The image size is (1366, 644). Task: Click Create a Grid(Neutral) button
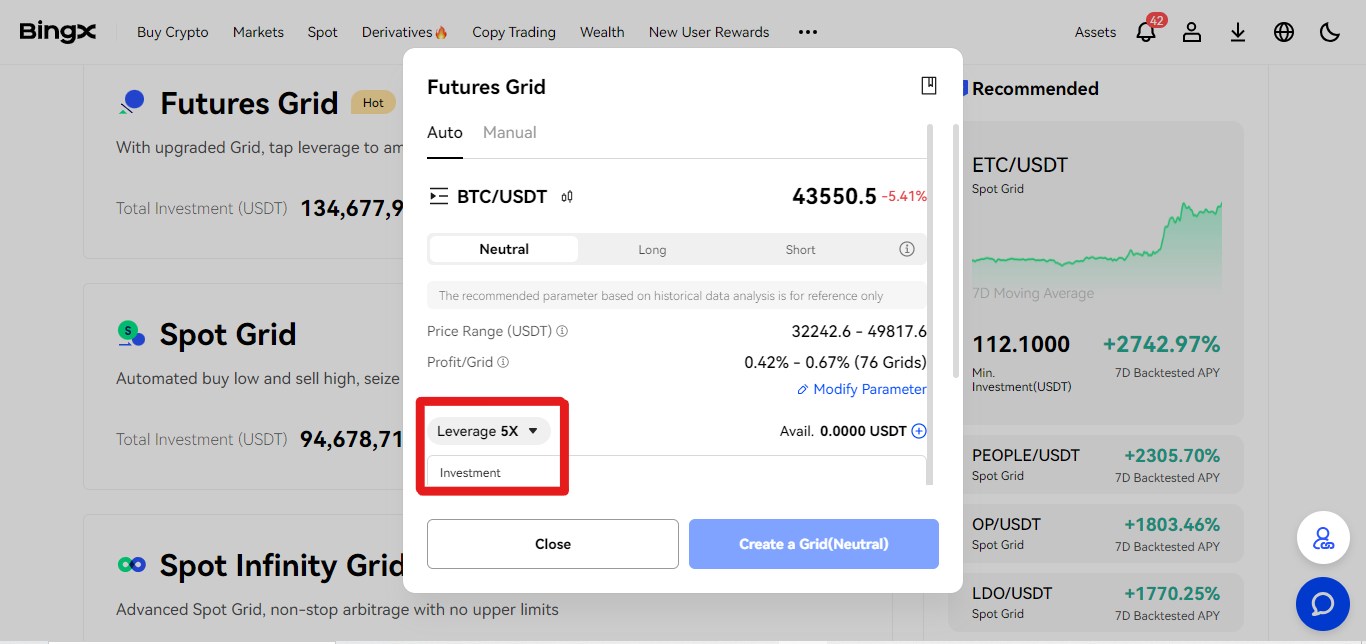814,544
